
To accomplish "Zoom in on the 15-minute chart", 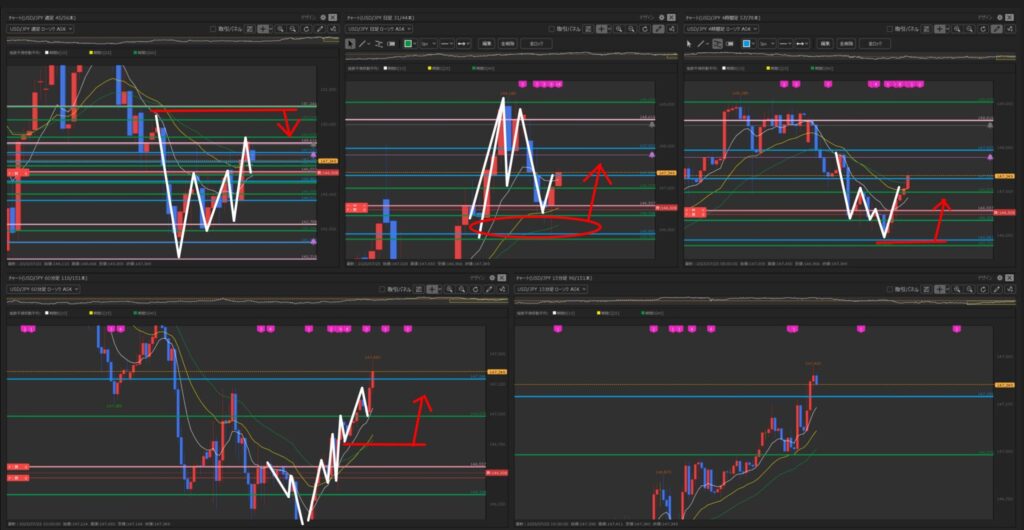I will (x=957, y=289).
